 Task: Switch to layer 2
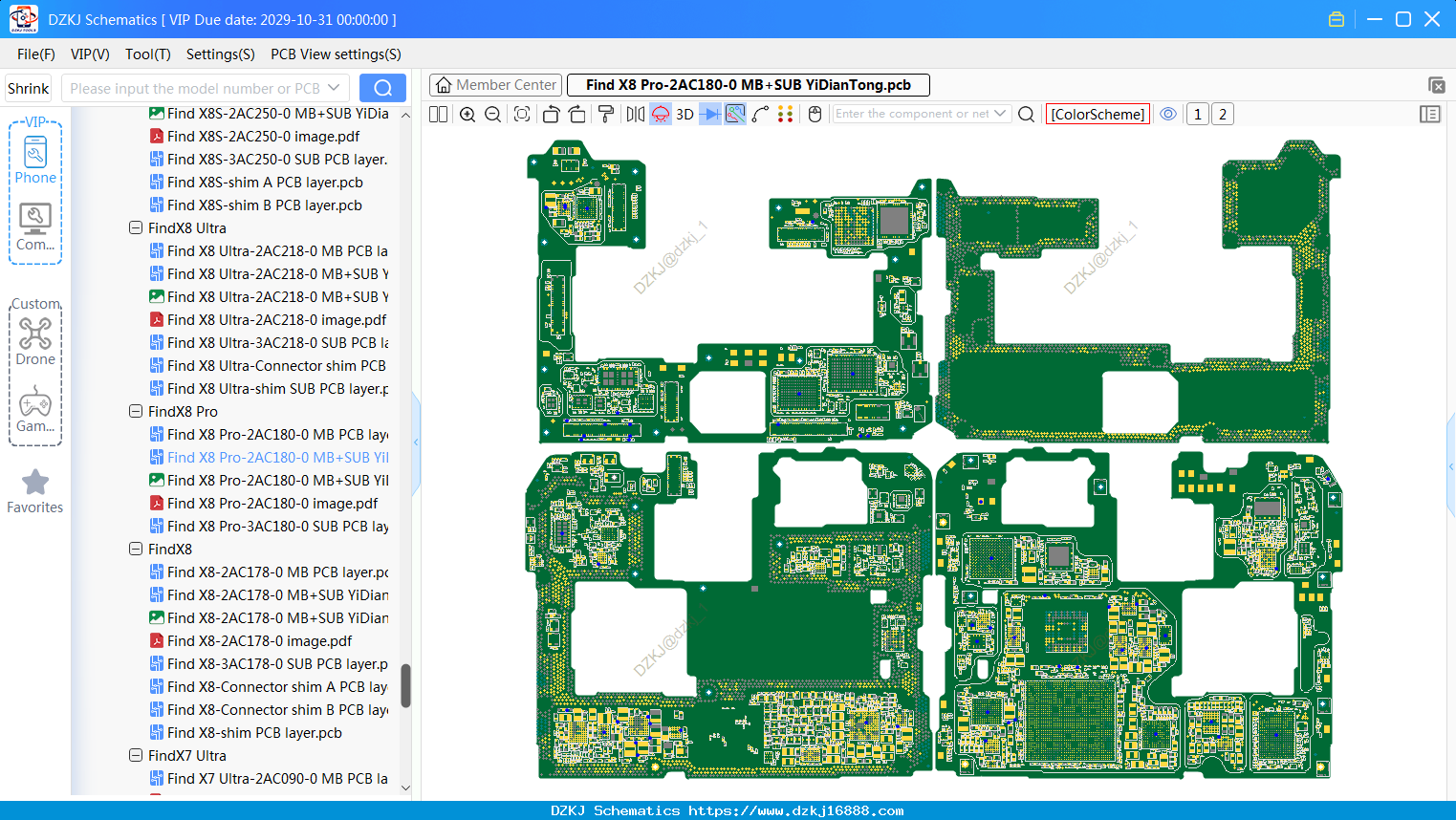(1223, 114)
